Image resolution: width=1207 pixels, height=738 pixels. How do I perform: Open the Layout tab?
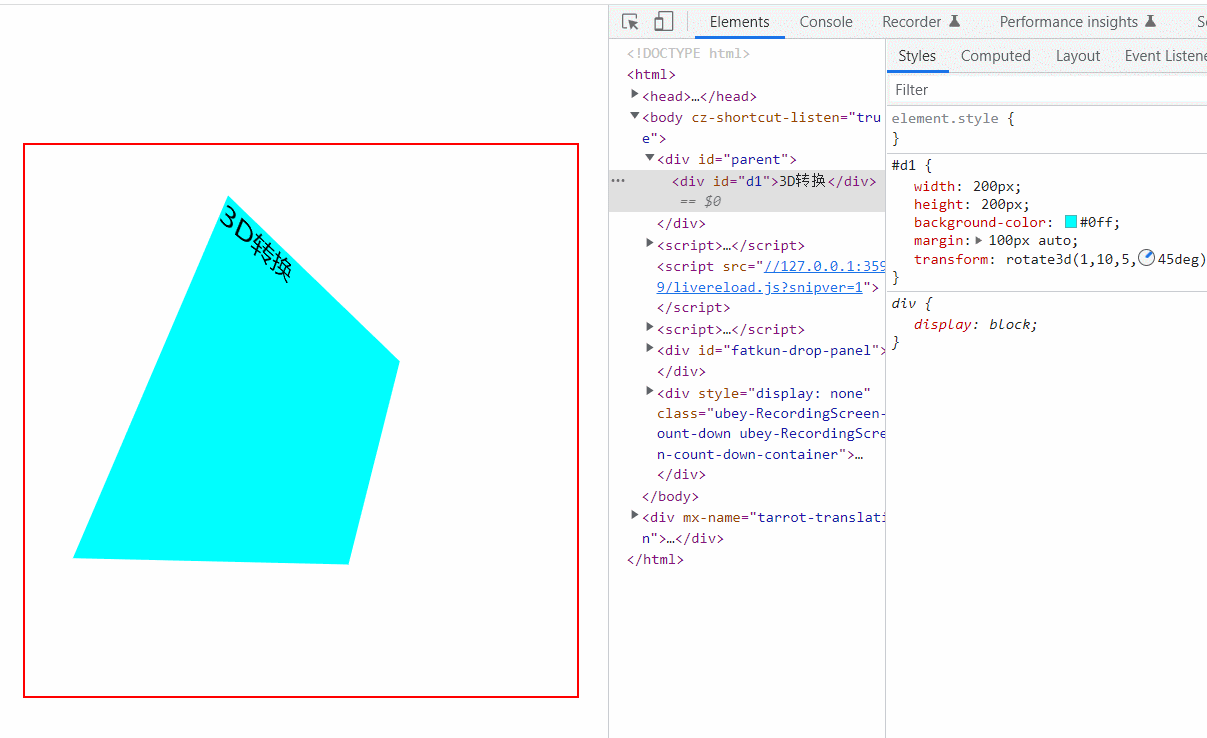[1077, 56]
